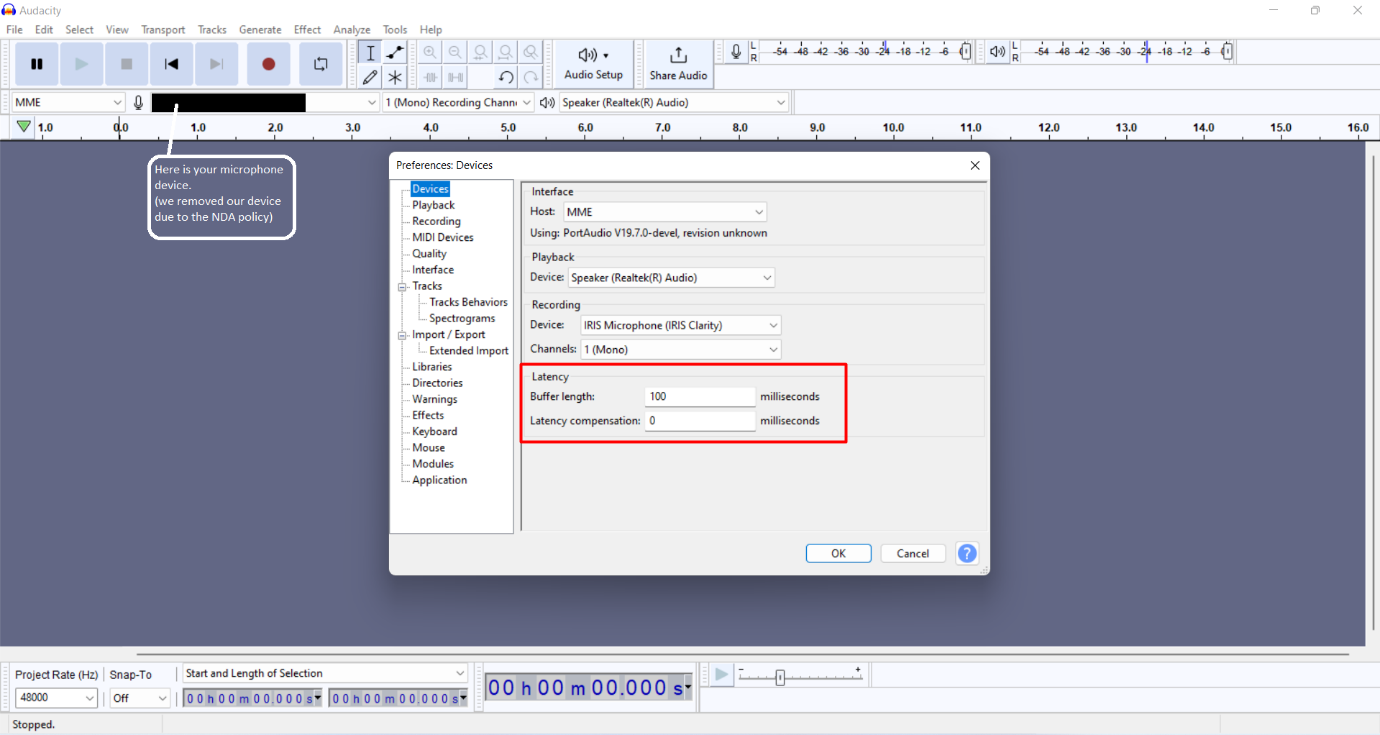Screen dimensions: 1380x735
Task: Select Quality in preferences tree
Action: point(429,253)
